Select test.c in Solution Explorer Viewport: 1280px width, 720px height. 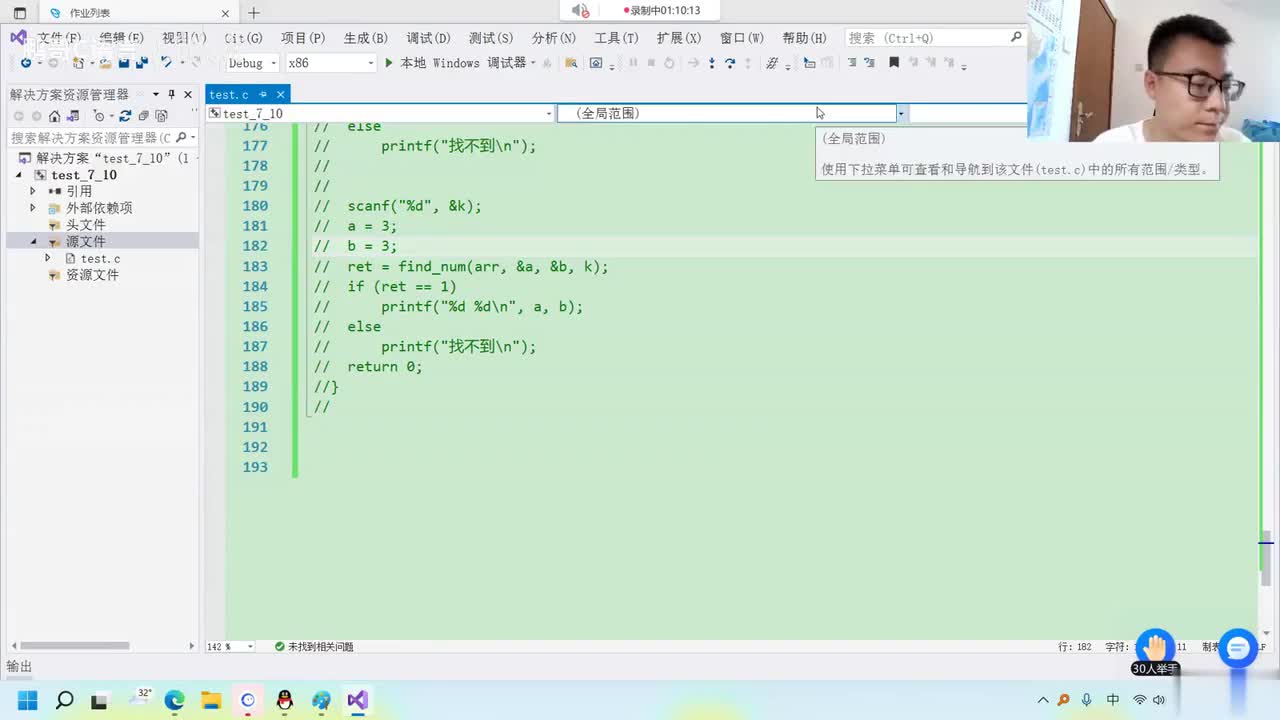100,258
